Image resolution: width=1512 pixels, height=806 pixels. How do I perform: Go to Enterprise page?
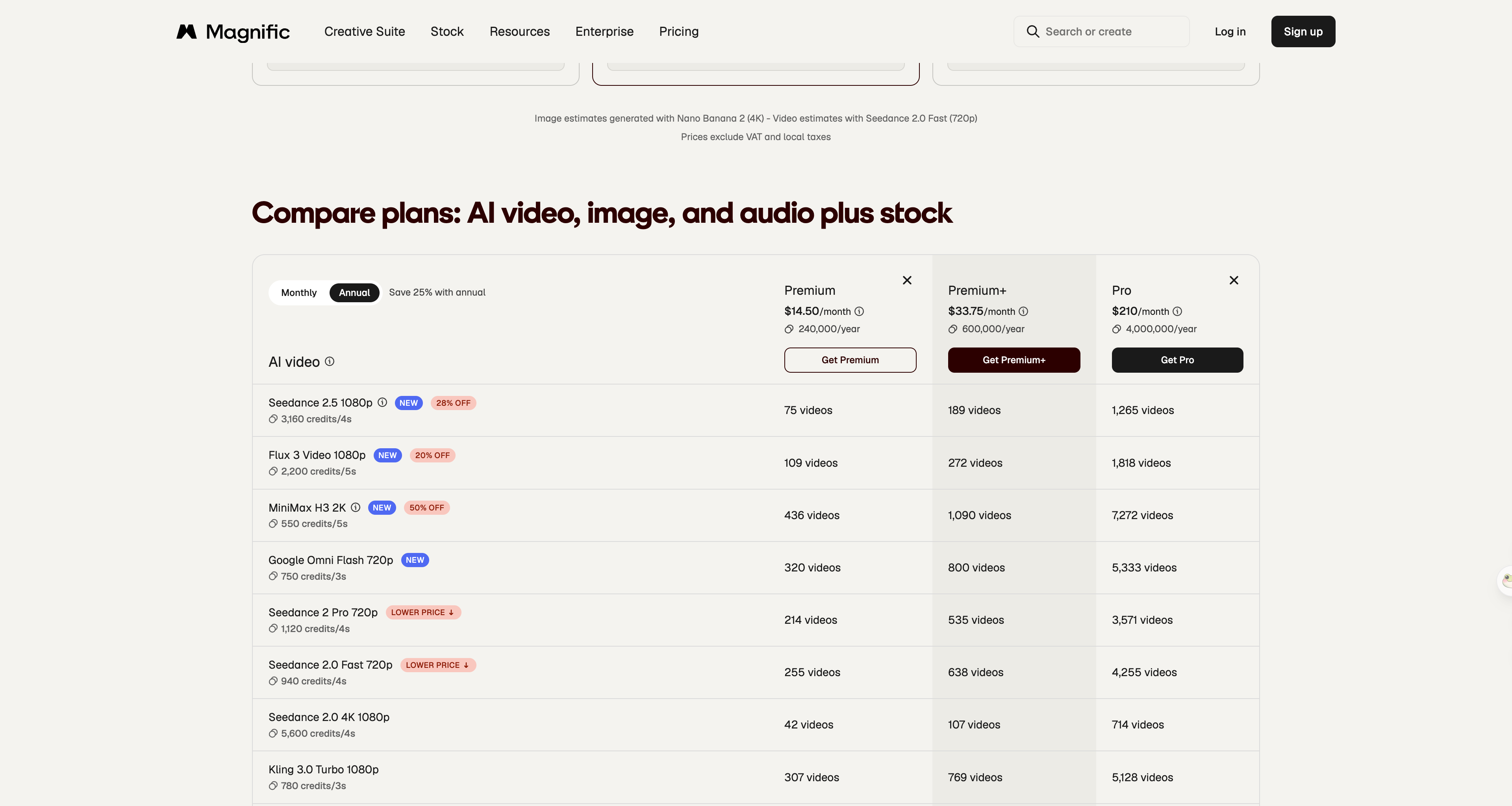click(x=604, y=31)
